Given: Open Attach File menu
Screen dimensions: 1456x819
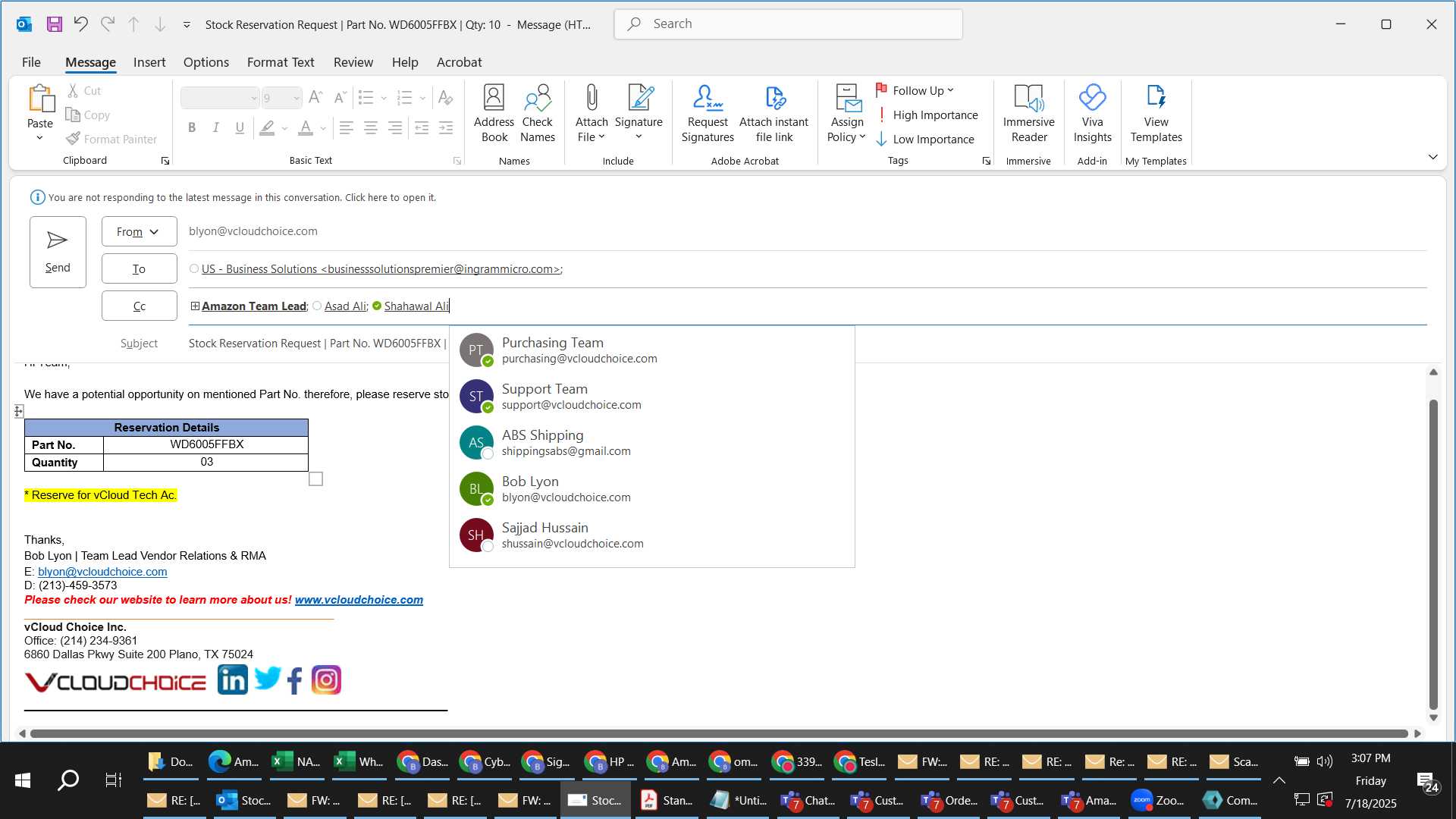Looking at the screenshot, I should tap(591, 114).
